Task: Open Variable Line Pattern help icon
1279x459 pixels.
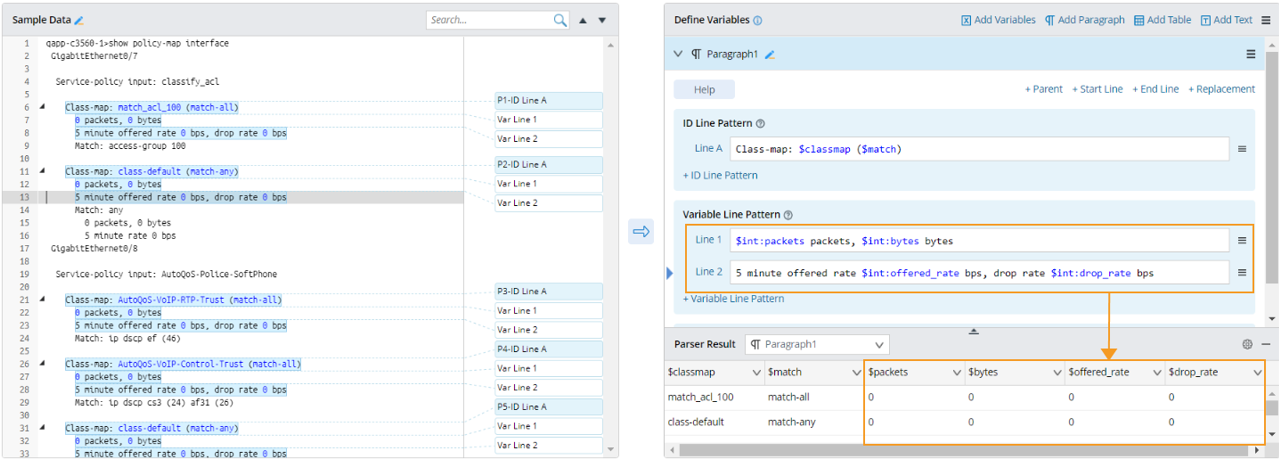Action: 788,215
